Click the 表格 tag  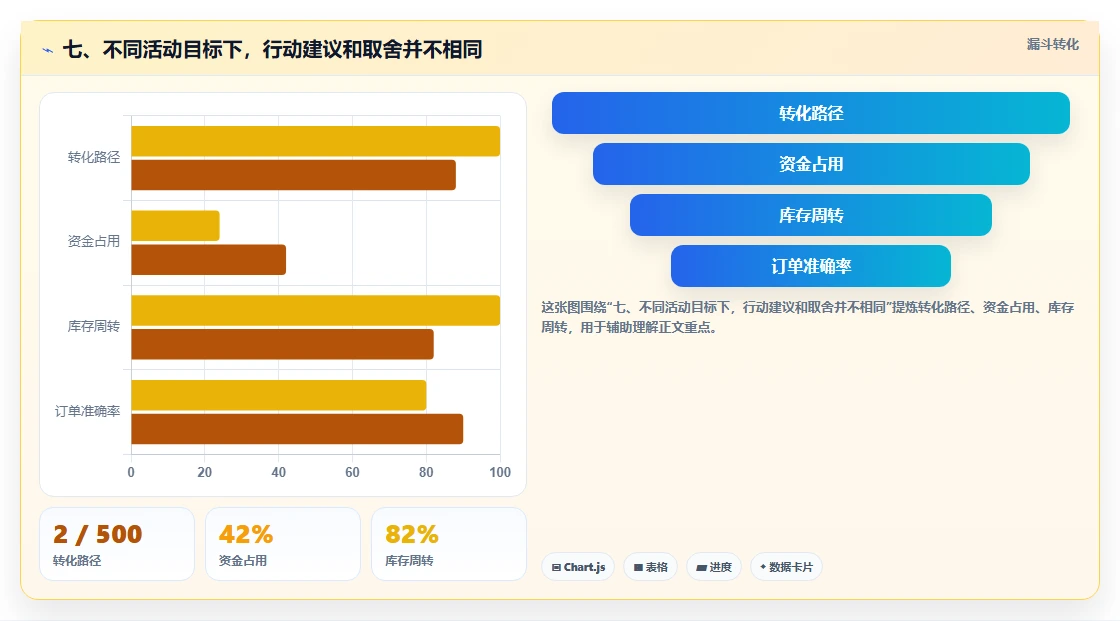click(650, 567)
